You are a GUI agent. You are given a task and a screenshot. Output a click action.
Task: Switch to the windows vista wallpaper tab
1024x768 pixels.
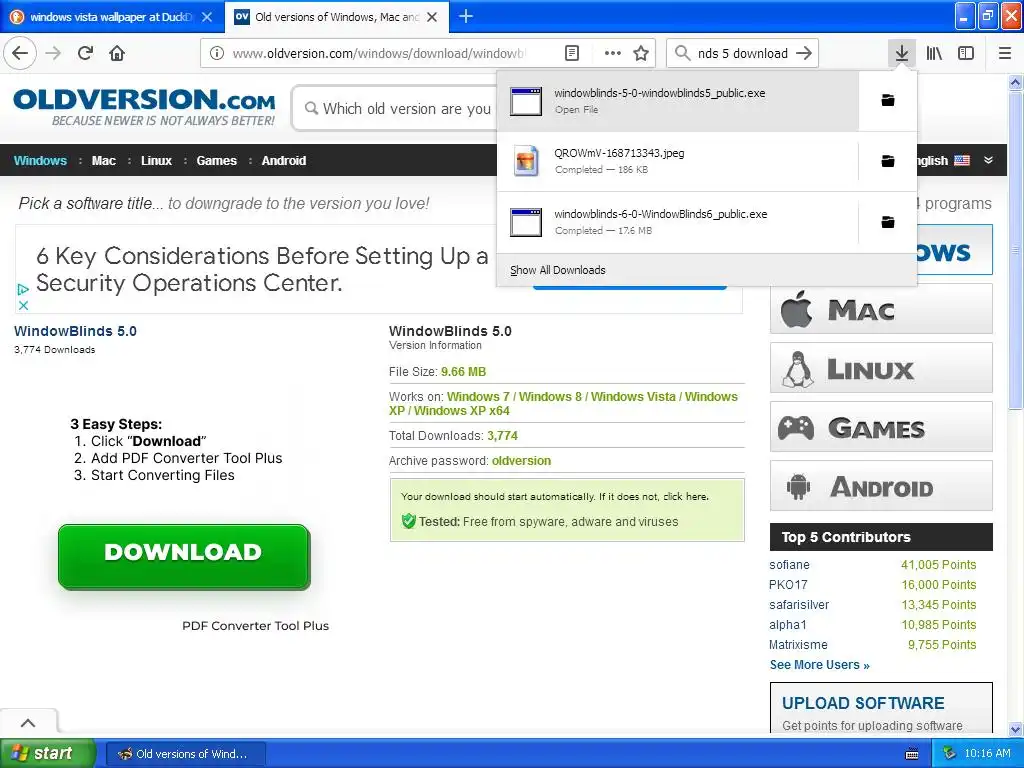coord(112,17)
